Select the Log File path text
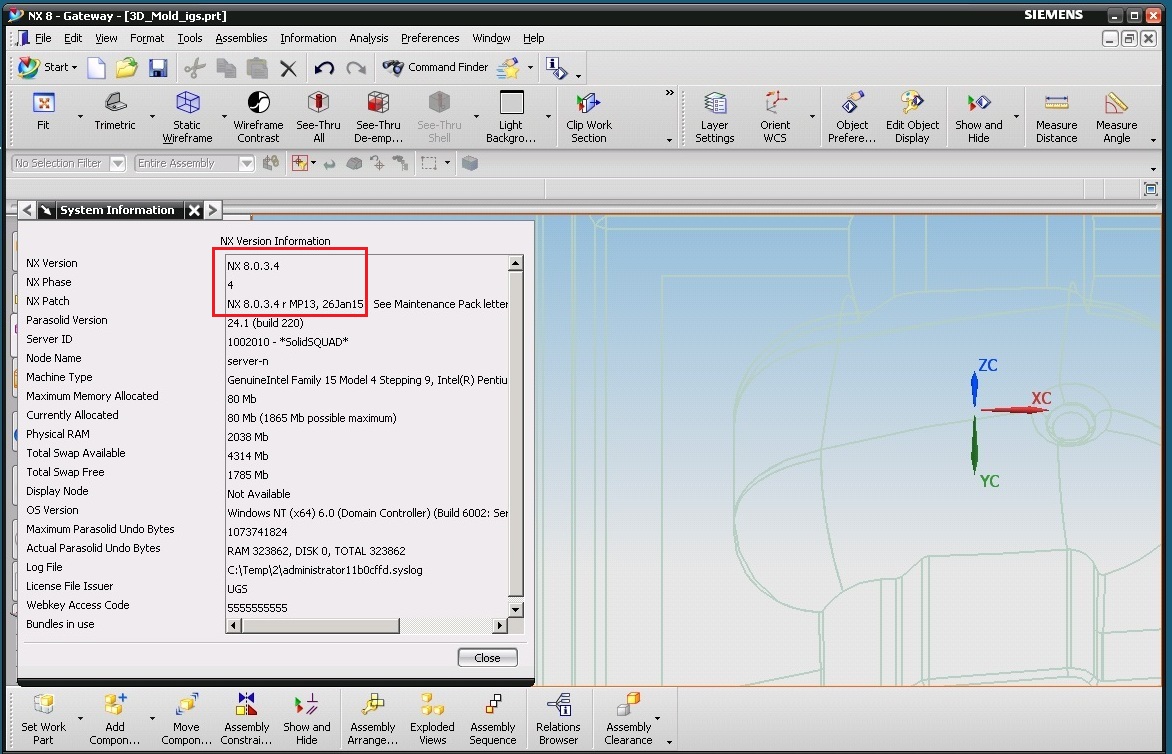This screenshot has height=754, width=1172. [x=325, y=570]
